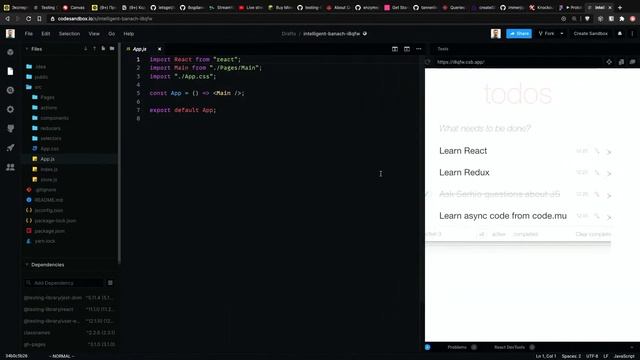This screenshot has width=640, height=360.
Task: Open the React DevTools tab
Action: tap(514, 347)
